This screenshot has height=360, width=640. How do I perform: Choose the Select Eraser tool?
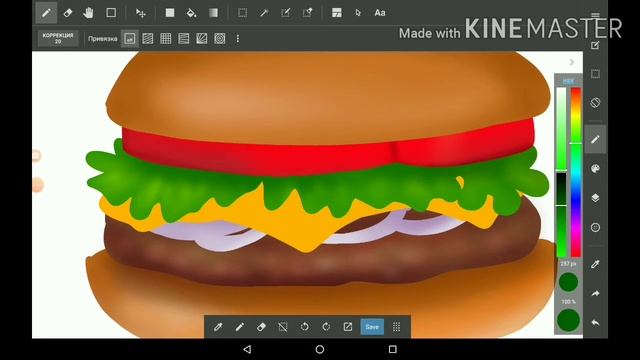[x=308, y=13]
